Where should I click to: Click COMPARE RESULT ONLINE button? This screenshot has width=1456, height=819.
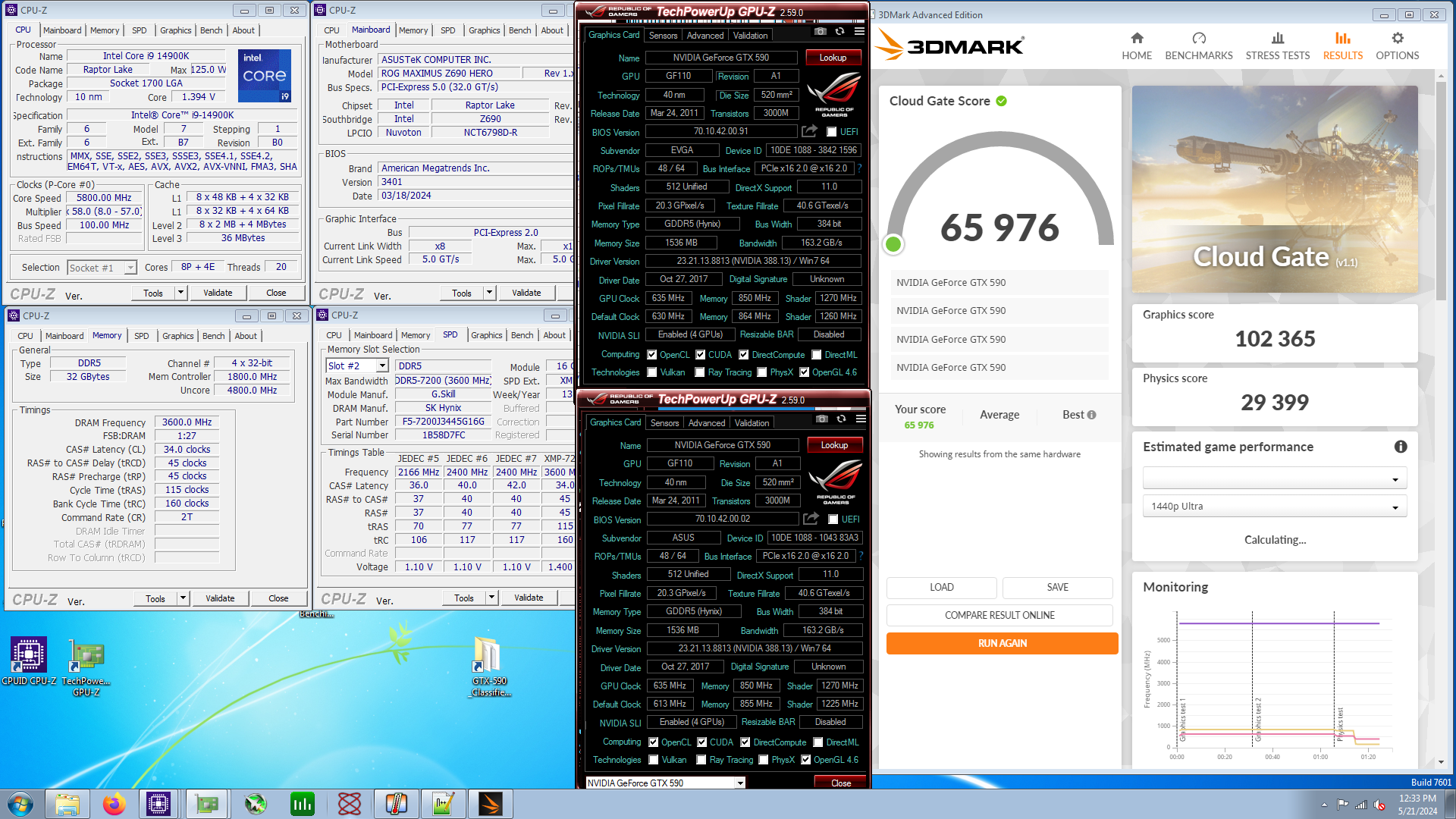[x=999, y=615]
